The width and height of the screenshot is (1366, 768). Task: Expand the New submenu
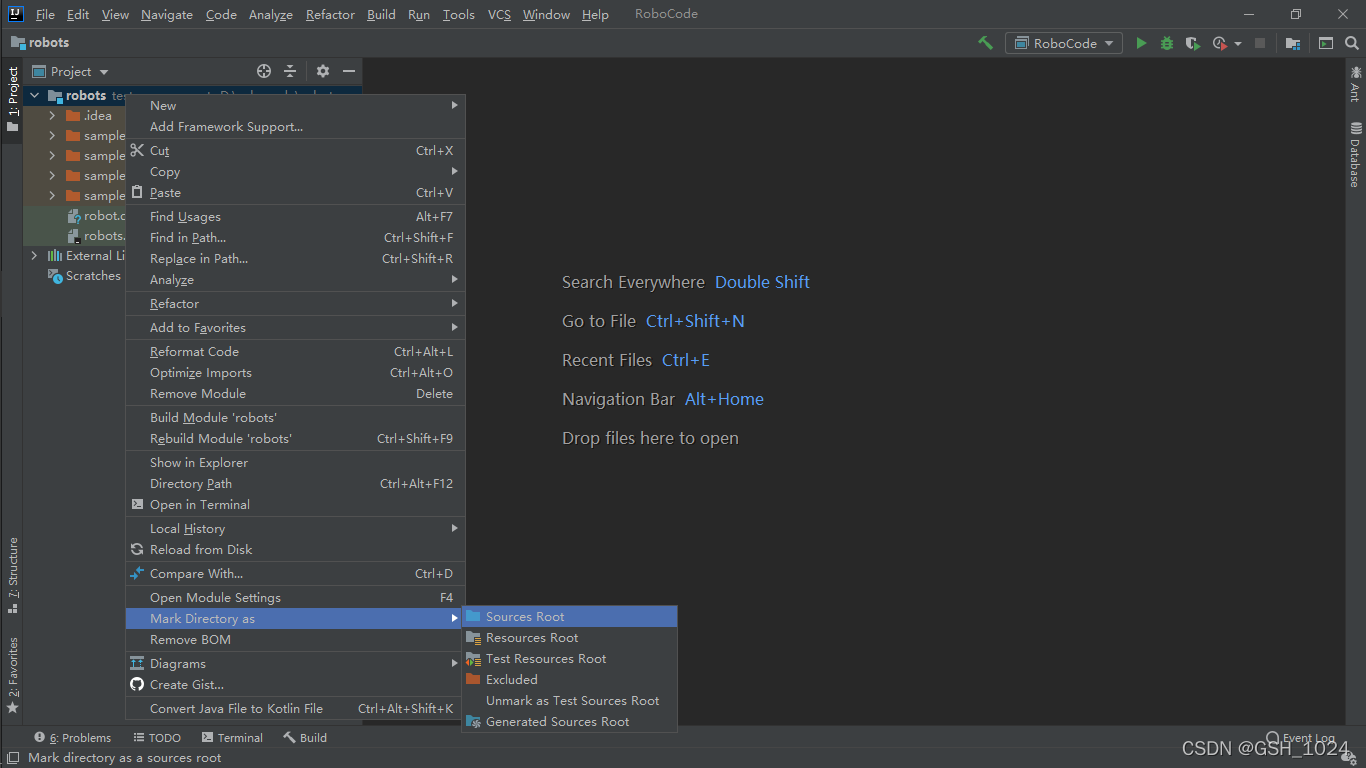295,106
